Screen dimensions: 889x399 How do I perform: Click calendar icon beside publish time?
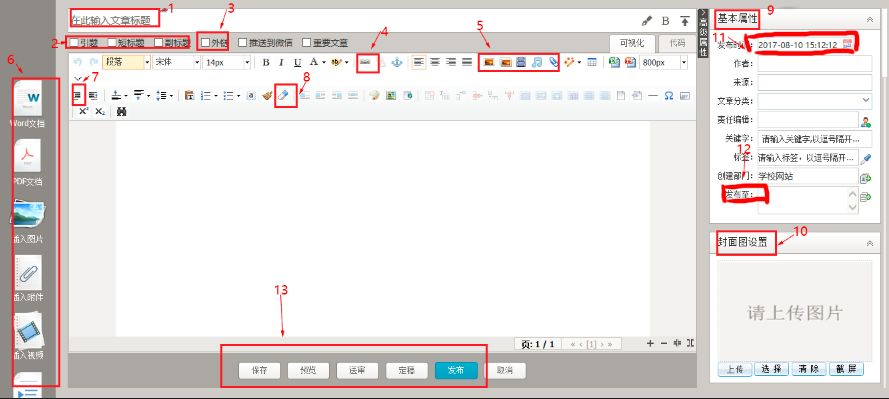tap(848, 45)
